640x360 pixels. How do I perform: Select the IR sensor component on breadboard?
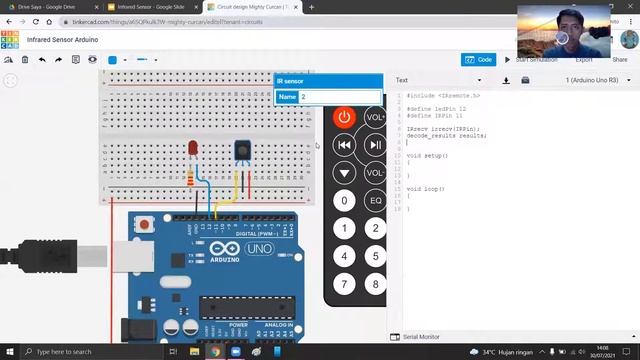pos(242,151)
